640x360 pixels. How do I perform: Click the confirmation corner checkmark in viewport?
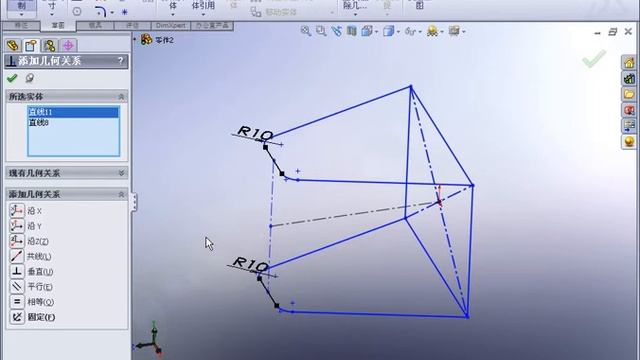(x=594, y=59)
